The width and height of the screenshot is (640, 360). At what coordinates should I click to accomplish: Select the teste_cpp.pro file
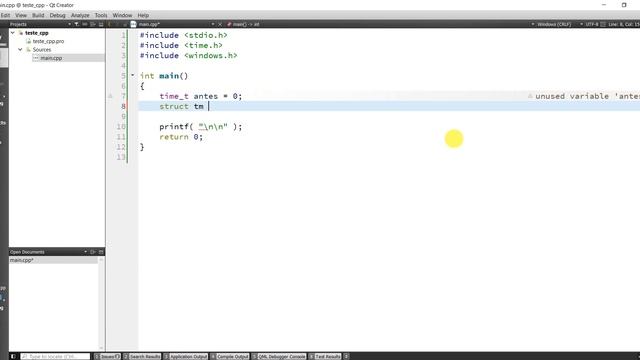pos(48,41)
